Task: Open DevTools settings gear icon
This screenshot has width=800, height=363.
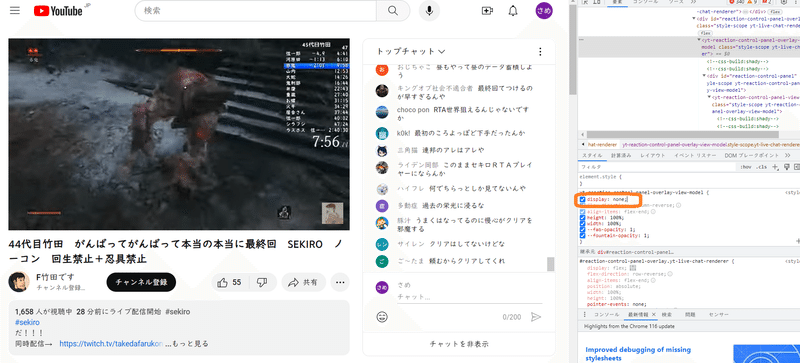Action: (x=784, y=2)
